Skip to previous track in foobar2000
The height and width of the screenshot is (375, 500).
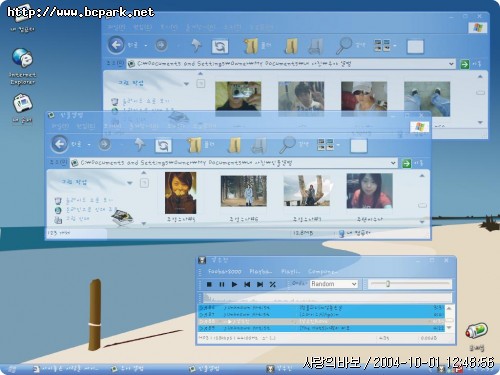click(247, 284)
